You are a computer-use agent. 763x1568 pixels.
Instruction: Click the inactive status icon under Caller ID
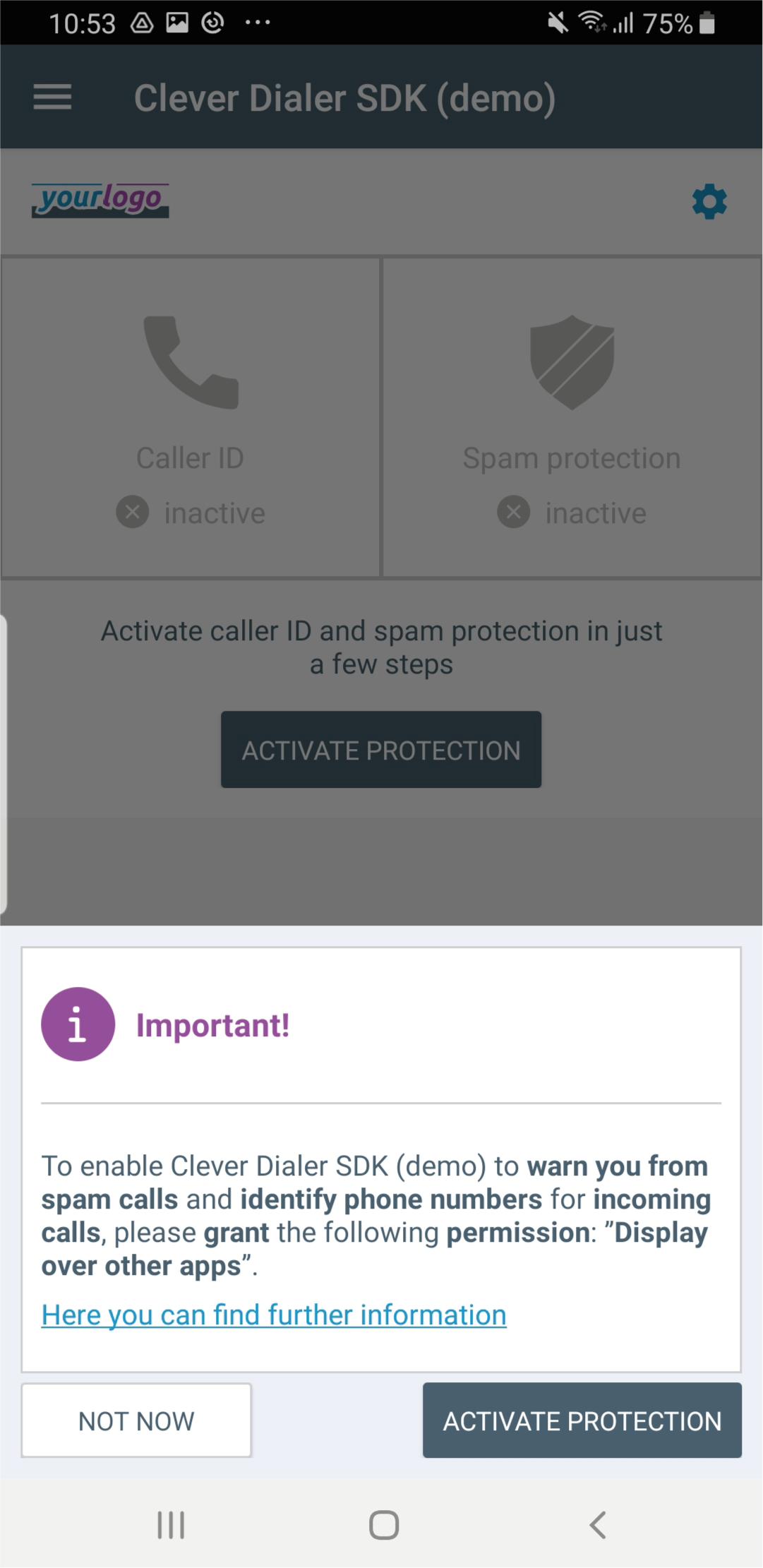pyautogui.click(x=133, y=512)
